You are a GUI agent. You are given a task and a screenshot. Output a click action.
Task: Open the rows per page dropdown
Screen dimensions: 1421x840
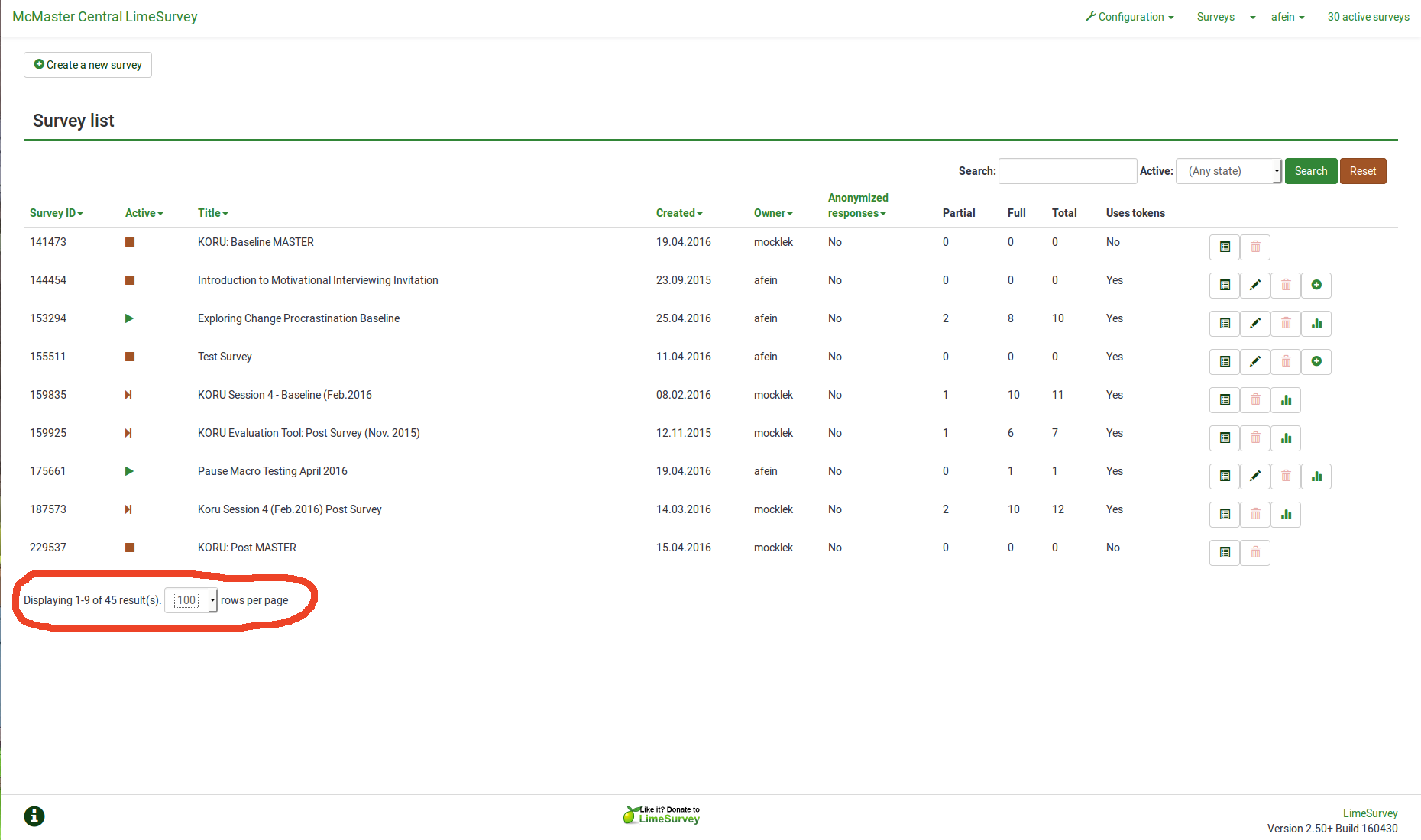(x=192, y=600)
